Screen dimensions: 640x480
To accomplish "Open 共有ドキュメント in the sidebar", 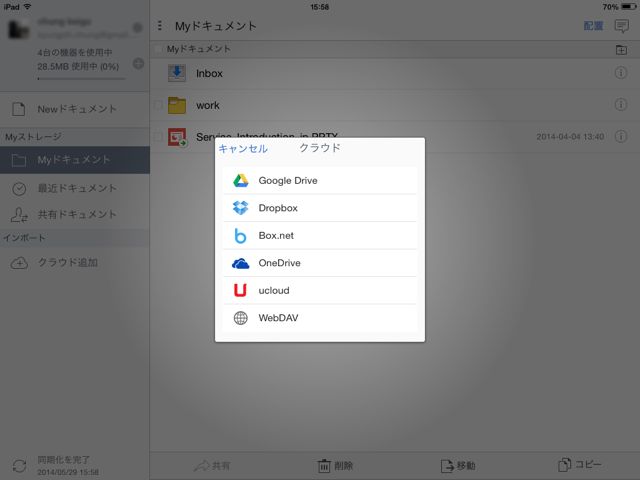I will (75, 215).
